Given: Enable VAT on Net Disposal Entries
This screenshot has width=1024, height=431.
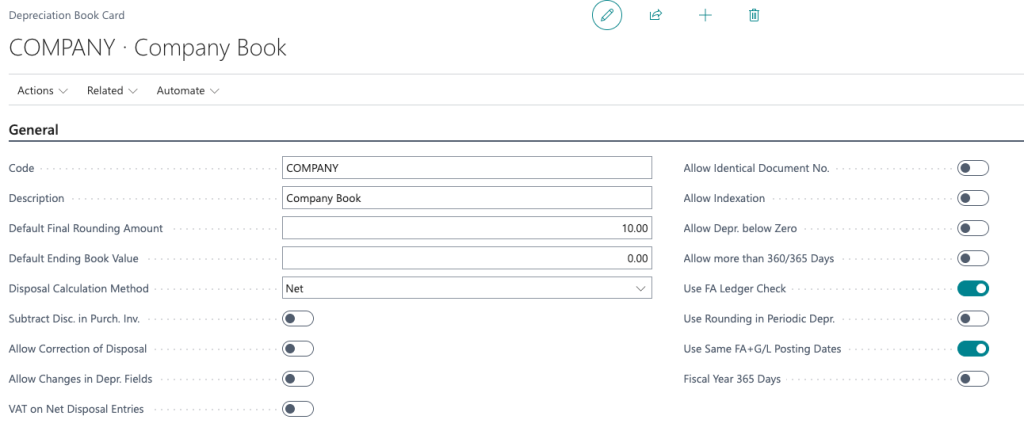Looking at the screenshot, I should coord(298,409).
